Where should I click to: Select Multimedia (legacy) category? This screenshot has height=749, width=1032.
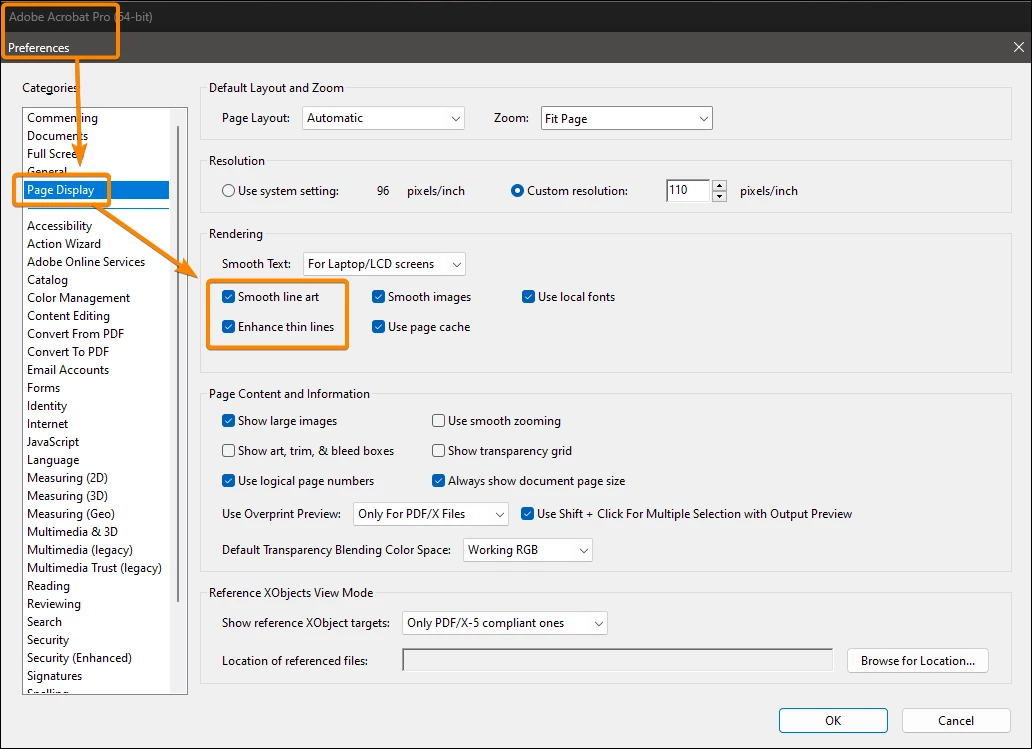coord(80,550)
